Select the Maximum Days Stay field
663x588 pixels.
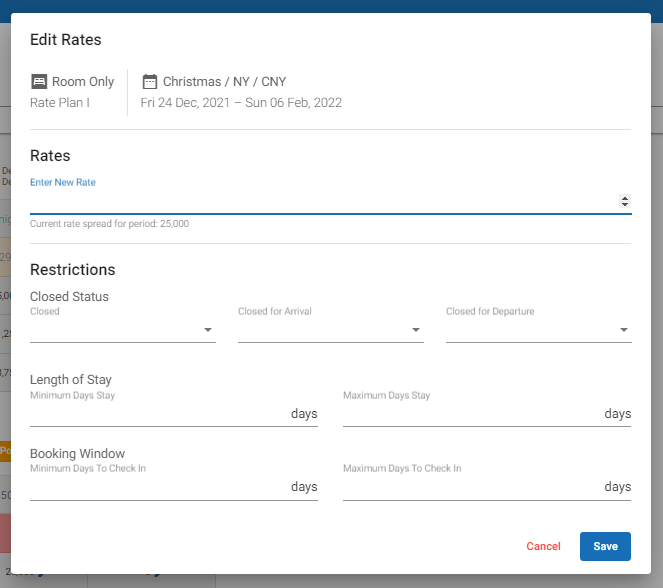pos(471,414)
